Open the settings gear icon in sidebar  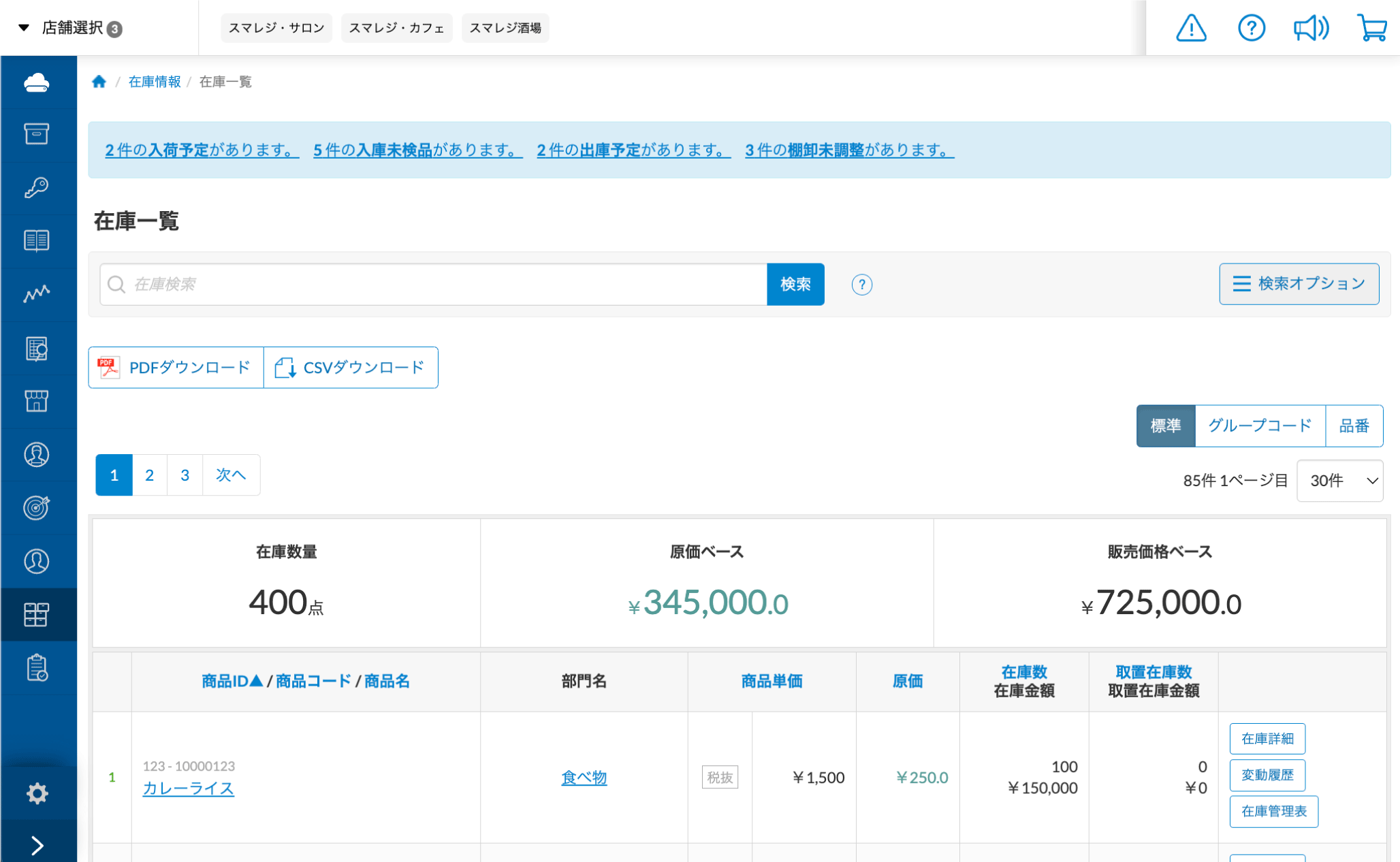(x=37, y=793)
